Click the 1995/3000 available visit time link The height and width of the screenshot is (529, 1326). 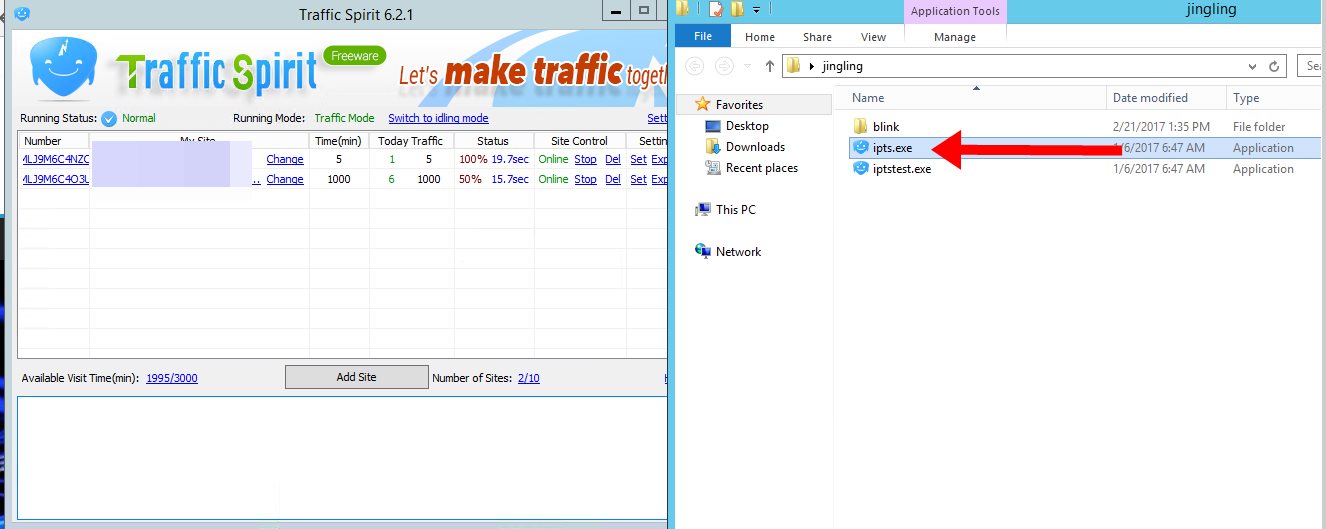coord(172,378)
